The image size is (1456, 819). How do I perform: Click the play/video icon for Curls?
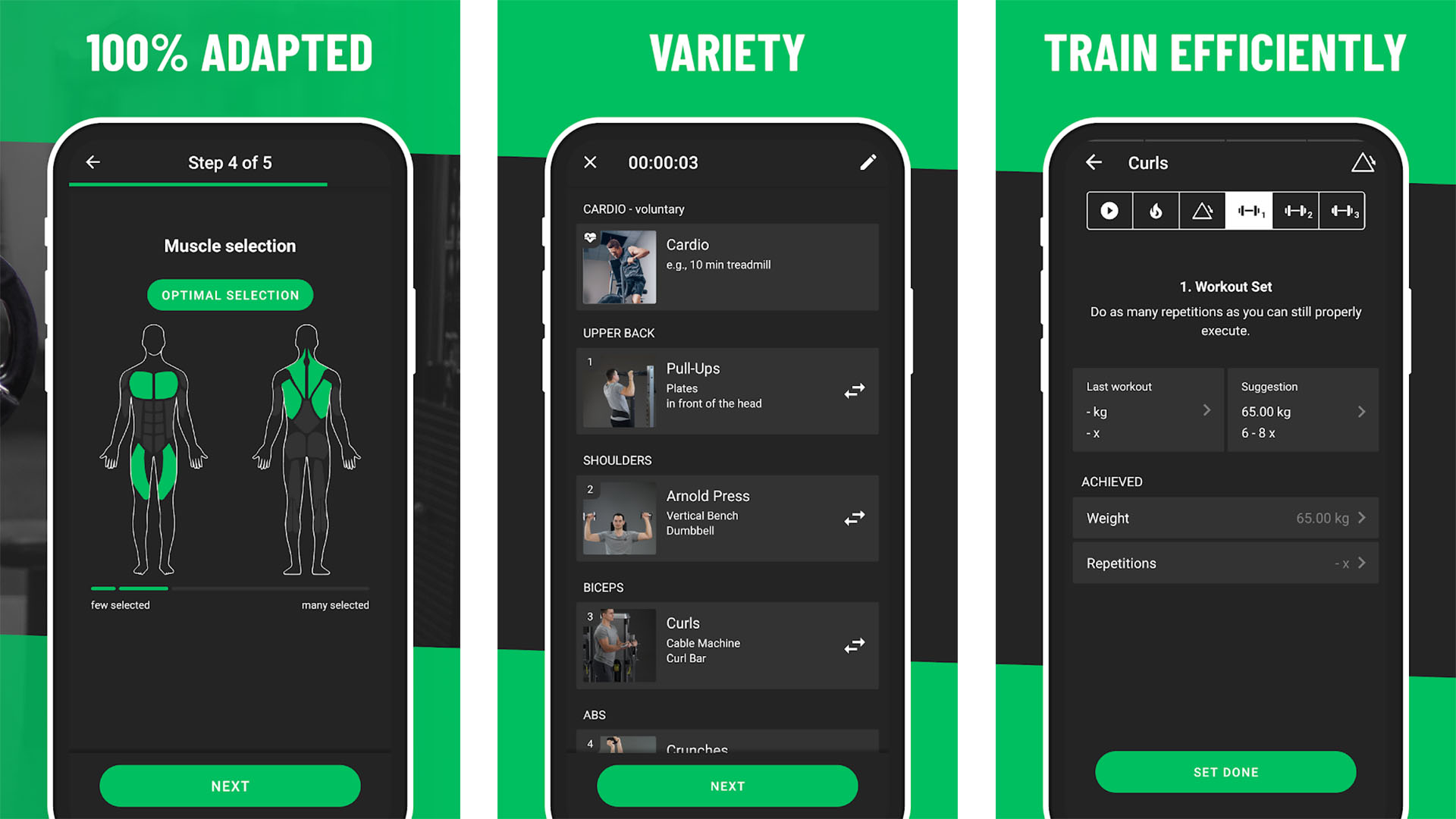click(1109, 211)
